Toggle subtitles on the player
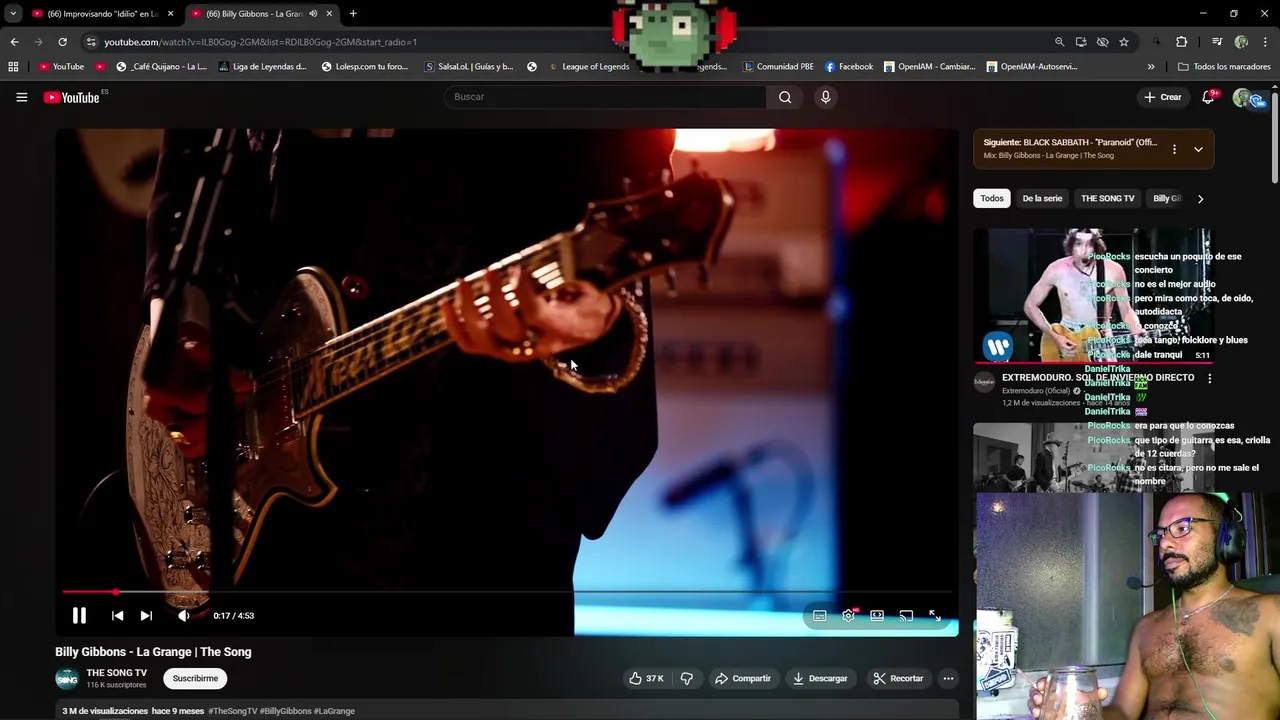This screenshot has height=720, width=1280. [x=820, y=616]
